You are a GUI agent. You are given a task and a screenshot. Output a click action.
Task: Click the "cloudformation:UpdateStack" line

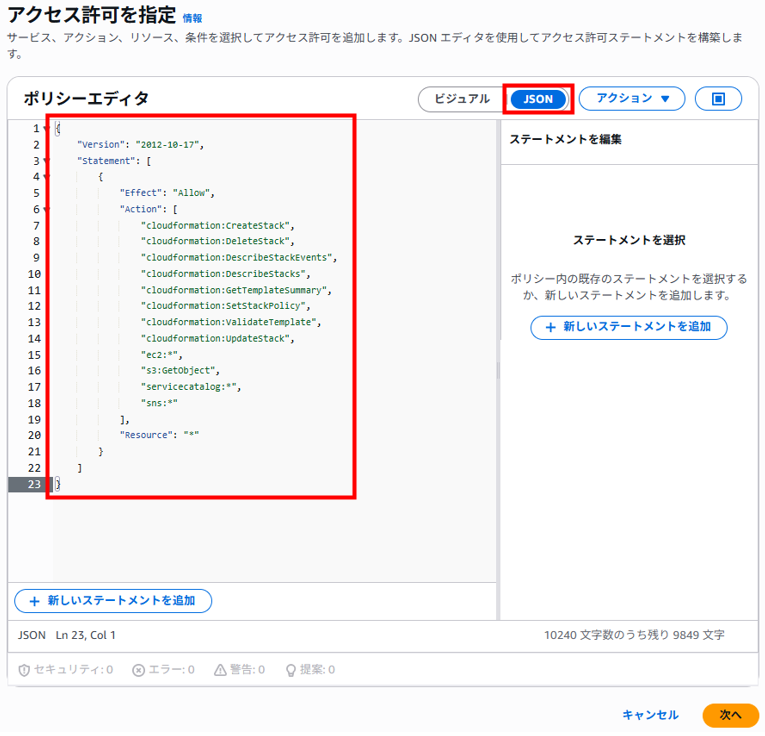(x=218, y=339)
